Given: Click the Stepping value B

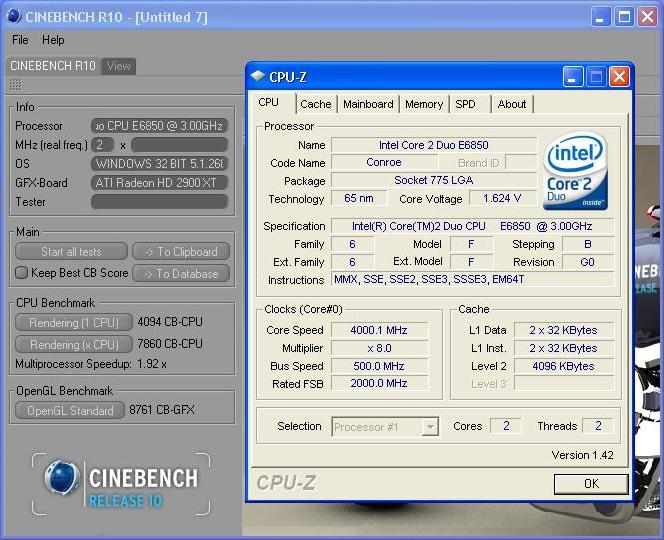Looking at the screenshot, I should coord(588,244).
